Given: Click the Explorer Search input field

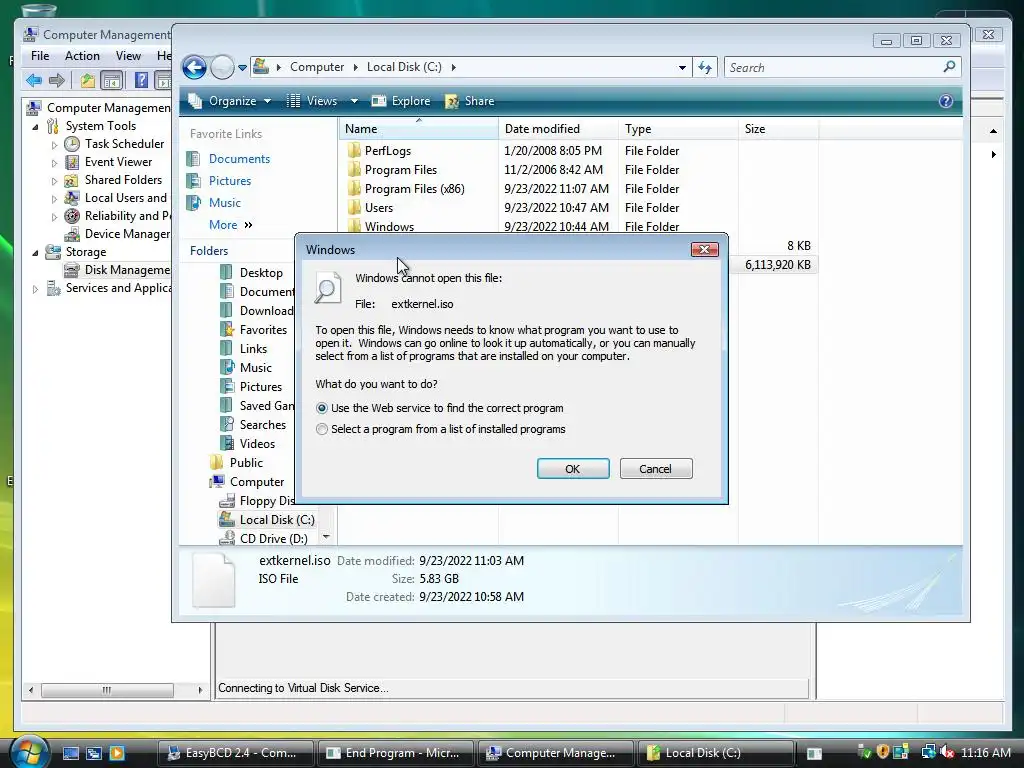Looking at the screenshot, I should [x=833, y=67].
